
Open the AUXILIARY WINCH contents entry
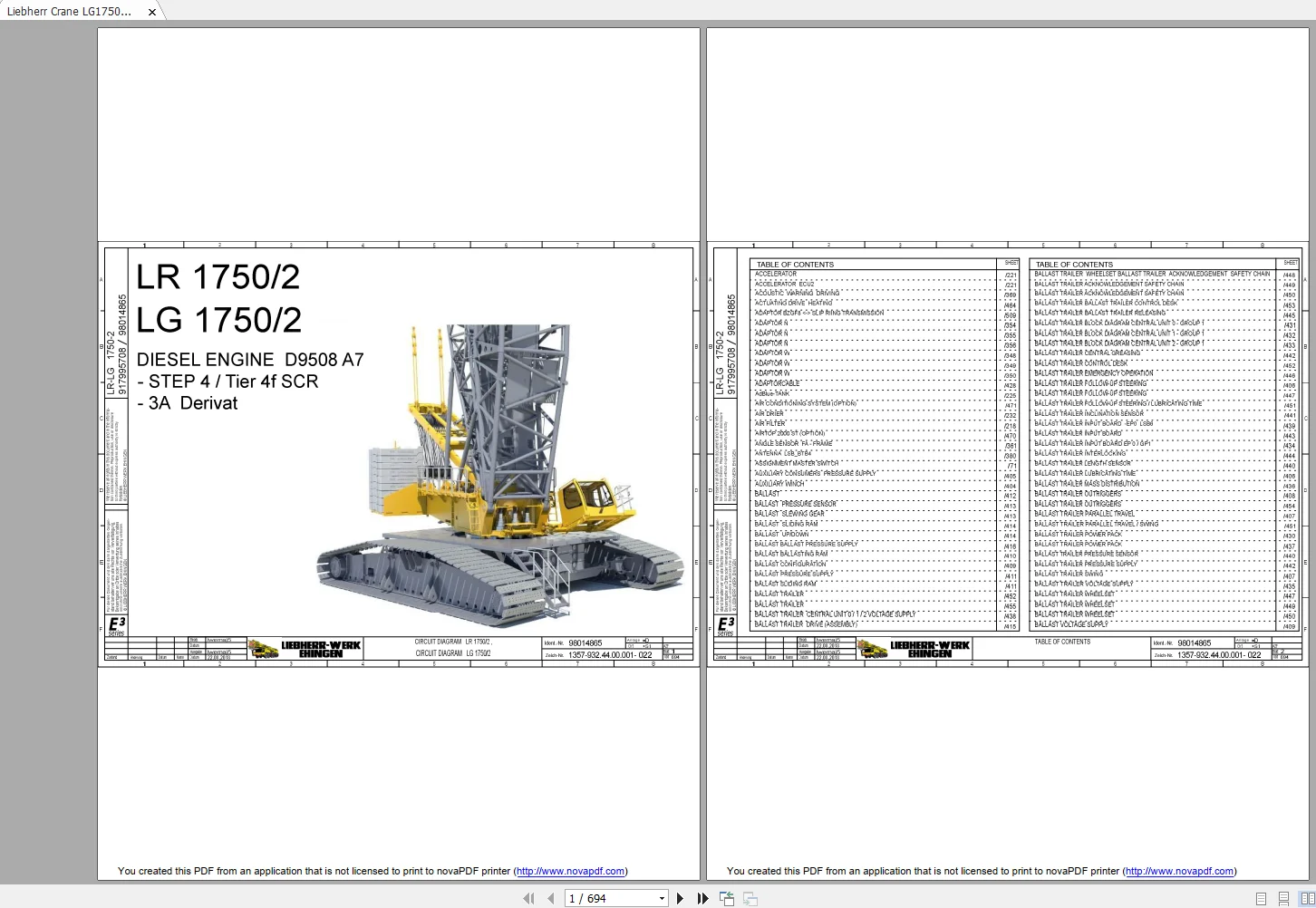[x=779, y=483]
